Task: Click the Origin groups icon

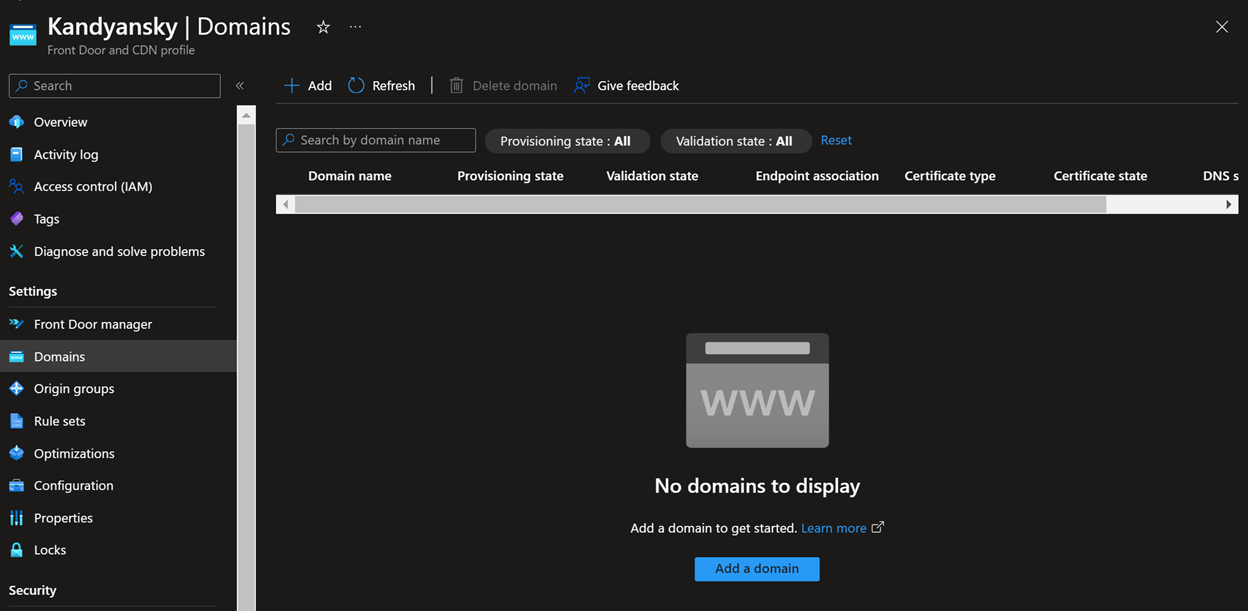Action: 16,388
